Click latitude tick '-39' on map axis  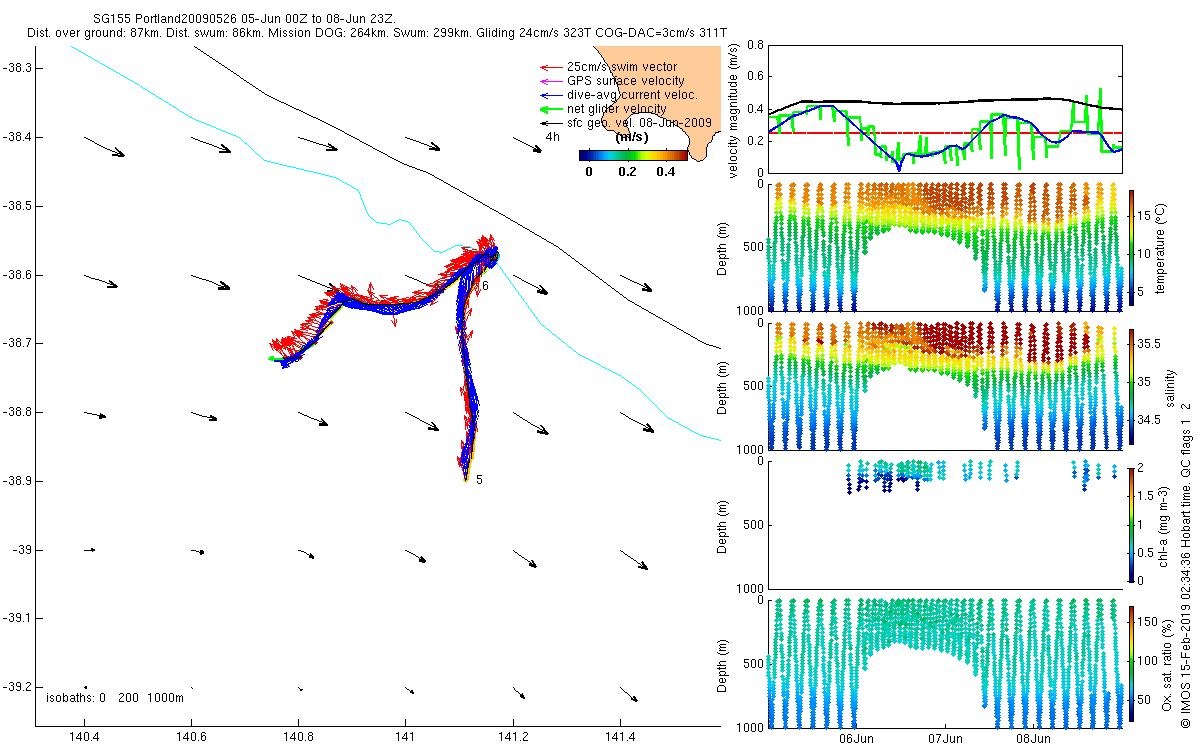pyautogui.click(x=24, y=550)
